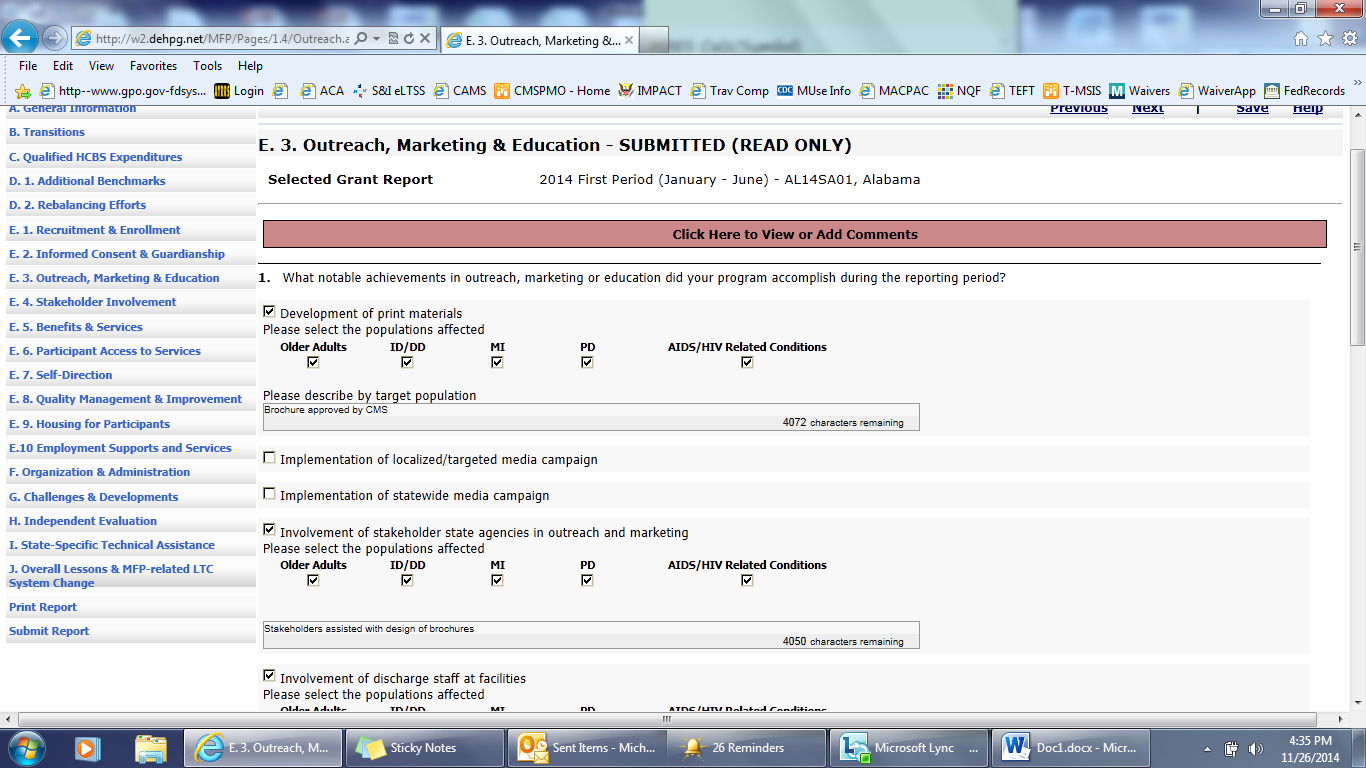This screenshot has height=768, width=1366.
Task: Toggle PD under Development of print materials
Action: pos(587,362)
